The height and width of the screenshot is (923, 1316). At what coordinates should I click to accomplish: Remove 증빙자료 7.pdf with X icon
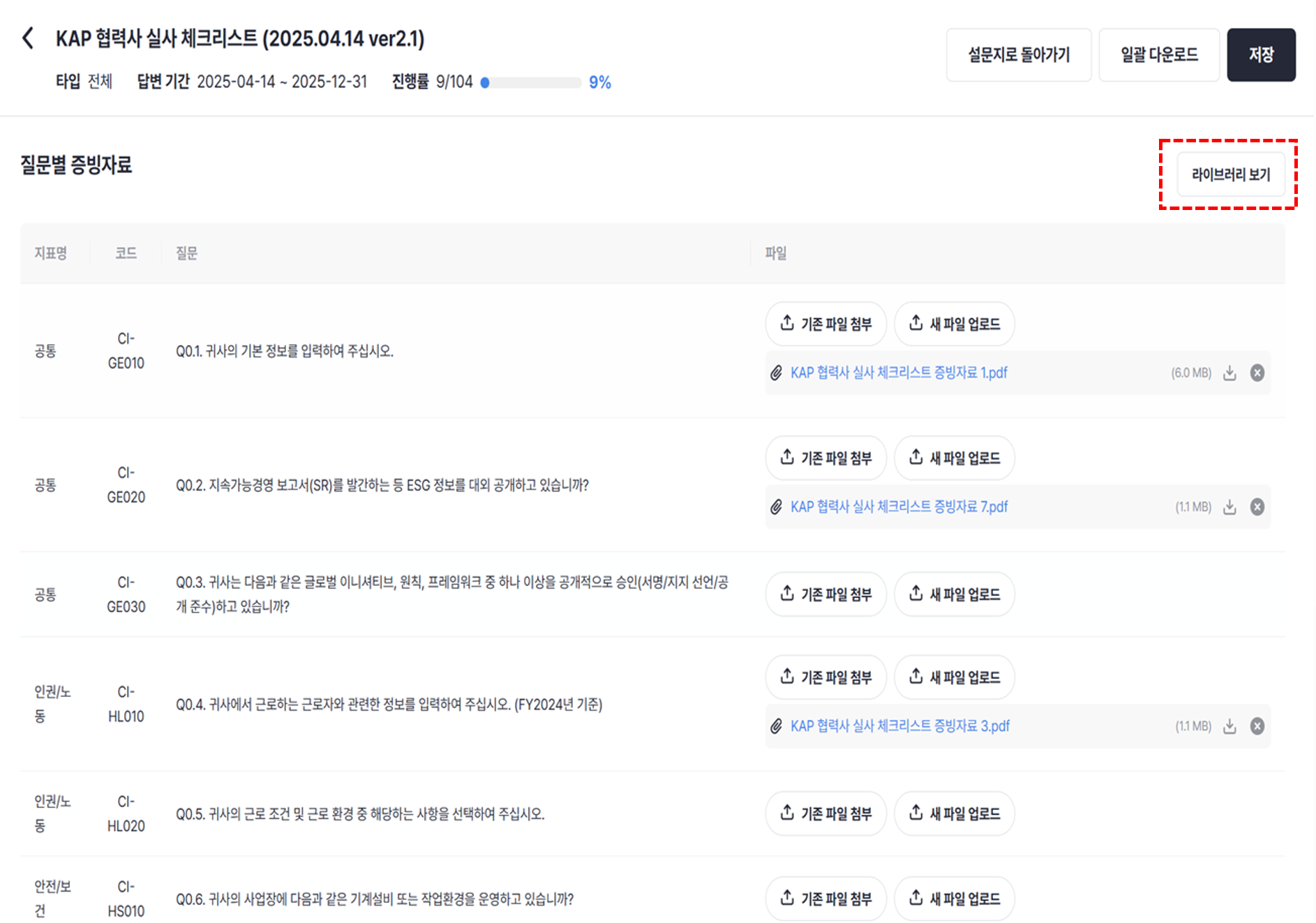[1257, 507]
